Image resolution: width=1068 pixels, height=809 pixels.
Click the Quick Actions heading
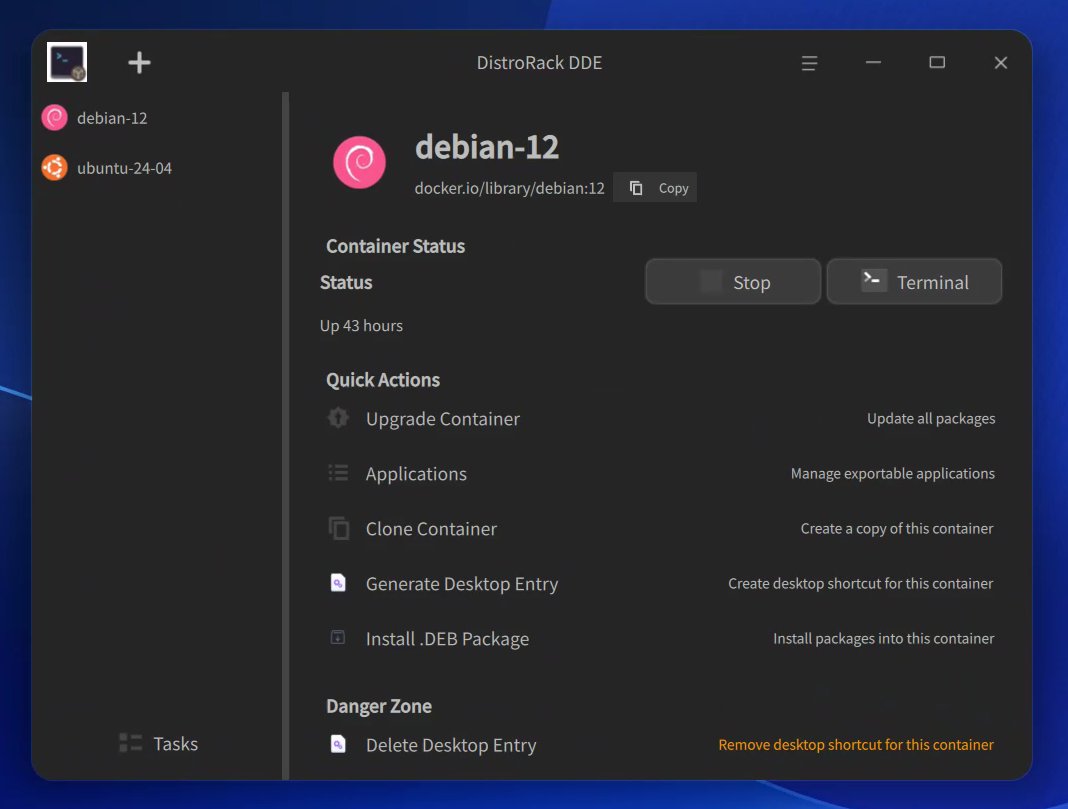coord(383,380)
